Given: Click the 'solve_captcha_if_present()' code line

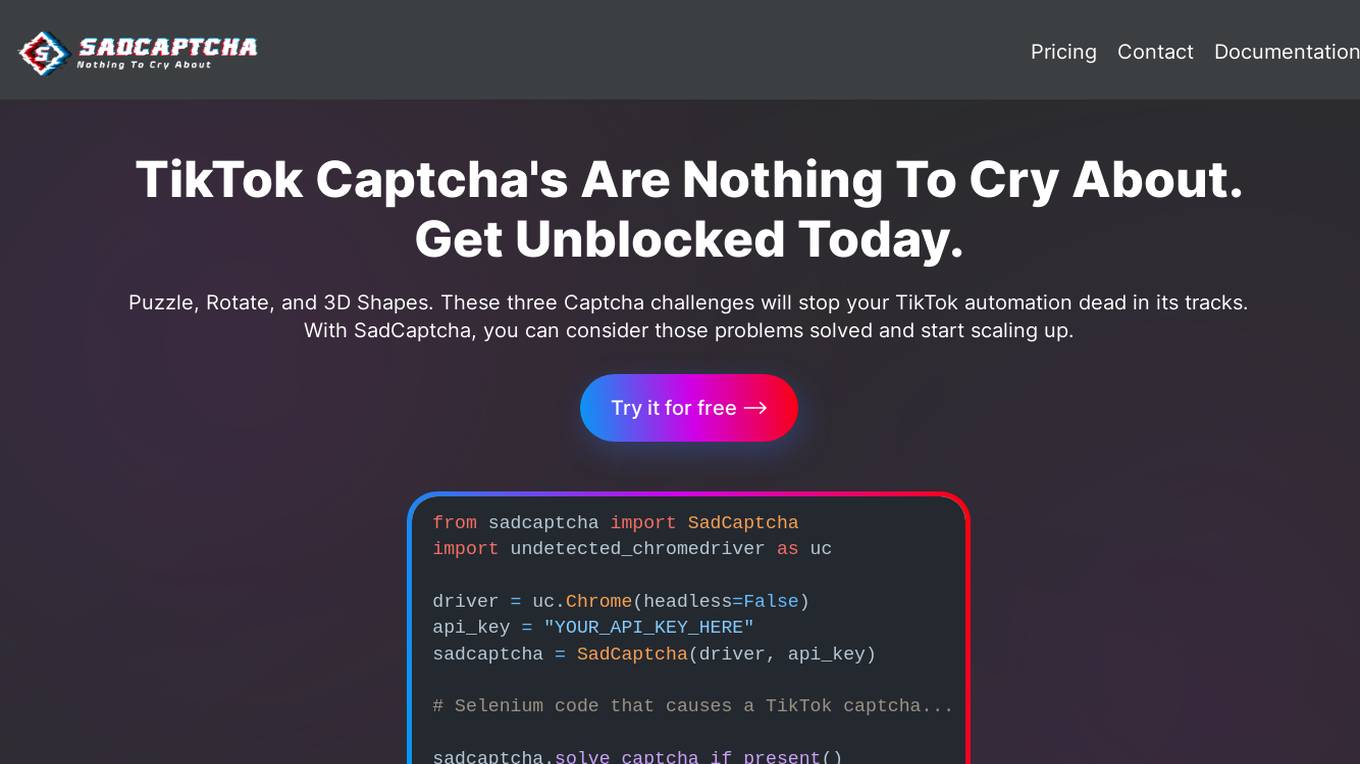Looking at the screenshot, I should 637,757.
